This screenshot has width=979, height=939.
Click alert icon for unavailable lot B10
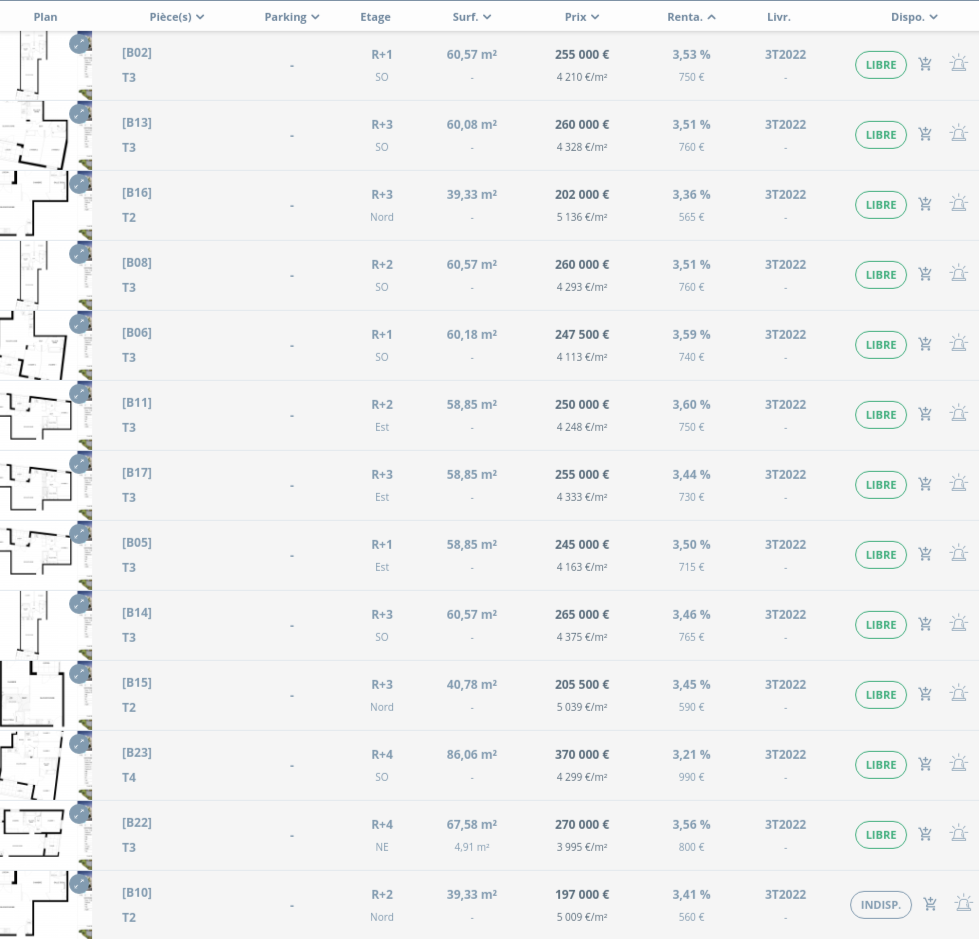(963, 904)
